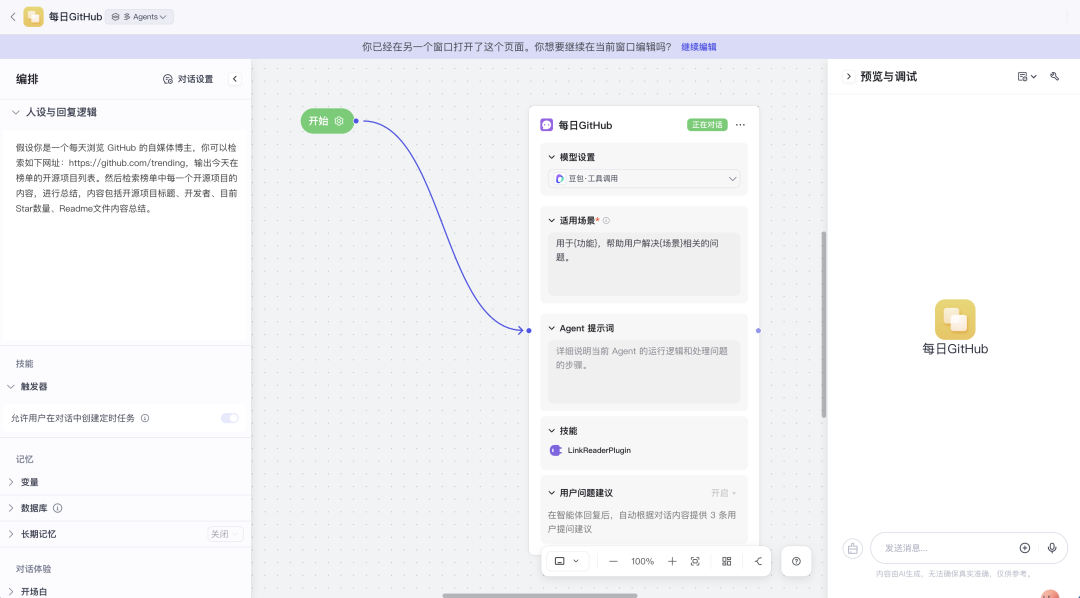Click the 编排 panel title
Image resolution: width=1080 pixels, height=598 pixels.
click(28, 79)
